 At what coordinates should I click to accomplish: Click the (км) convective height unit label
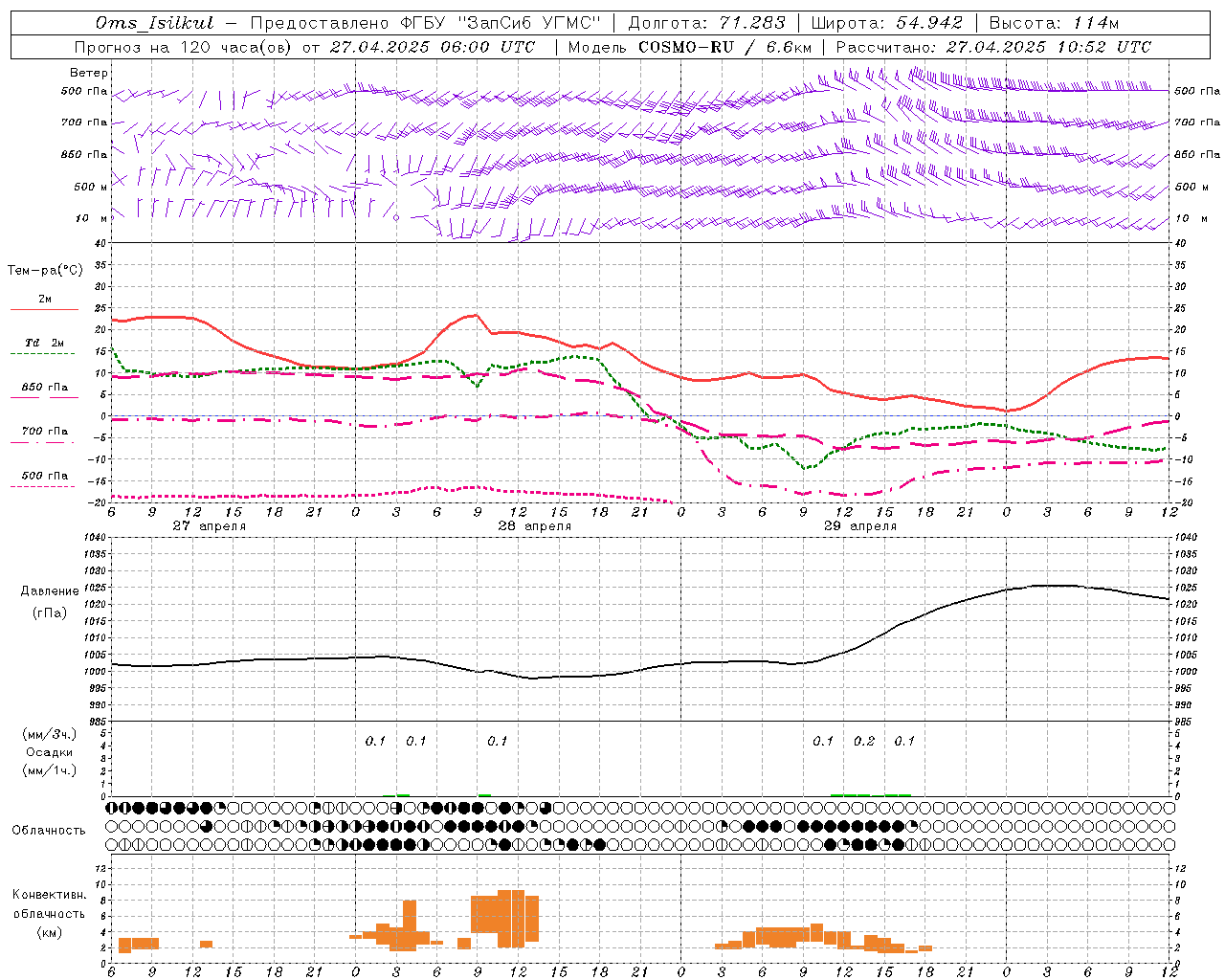[x=49, y=931]
